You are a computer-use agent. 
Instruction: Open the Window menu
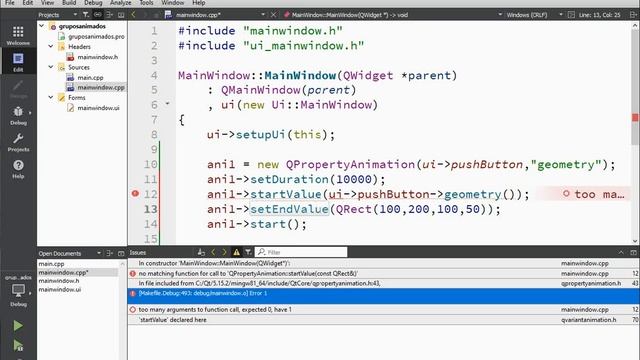(173, 3)
